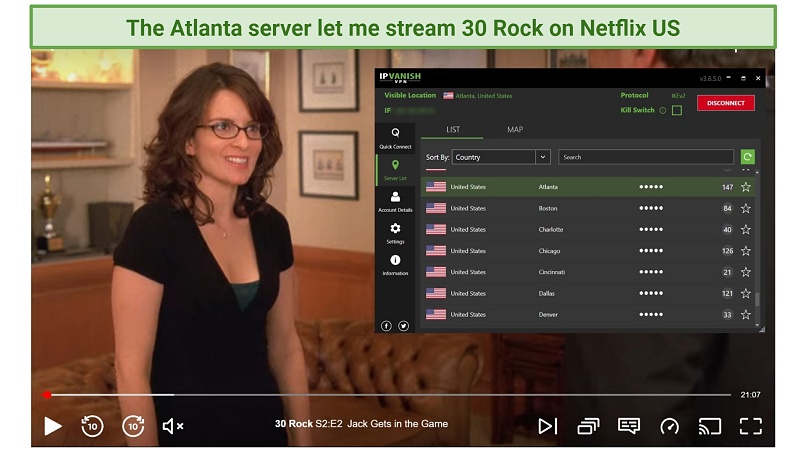Favorite the Boston server star
The width and height of the screenshot is (806, 453).
(x=746, y=208)
